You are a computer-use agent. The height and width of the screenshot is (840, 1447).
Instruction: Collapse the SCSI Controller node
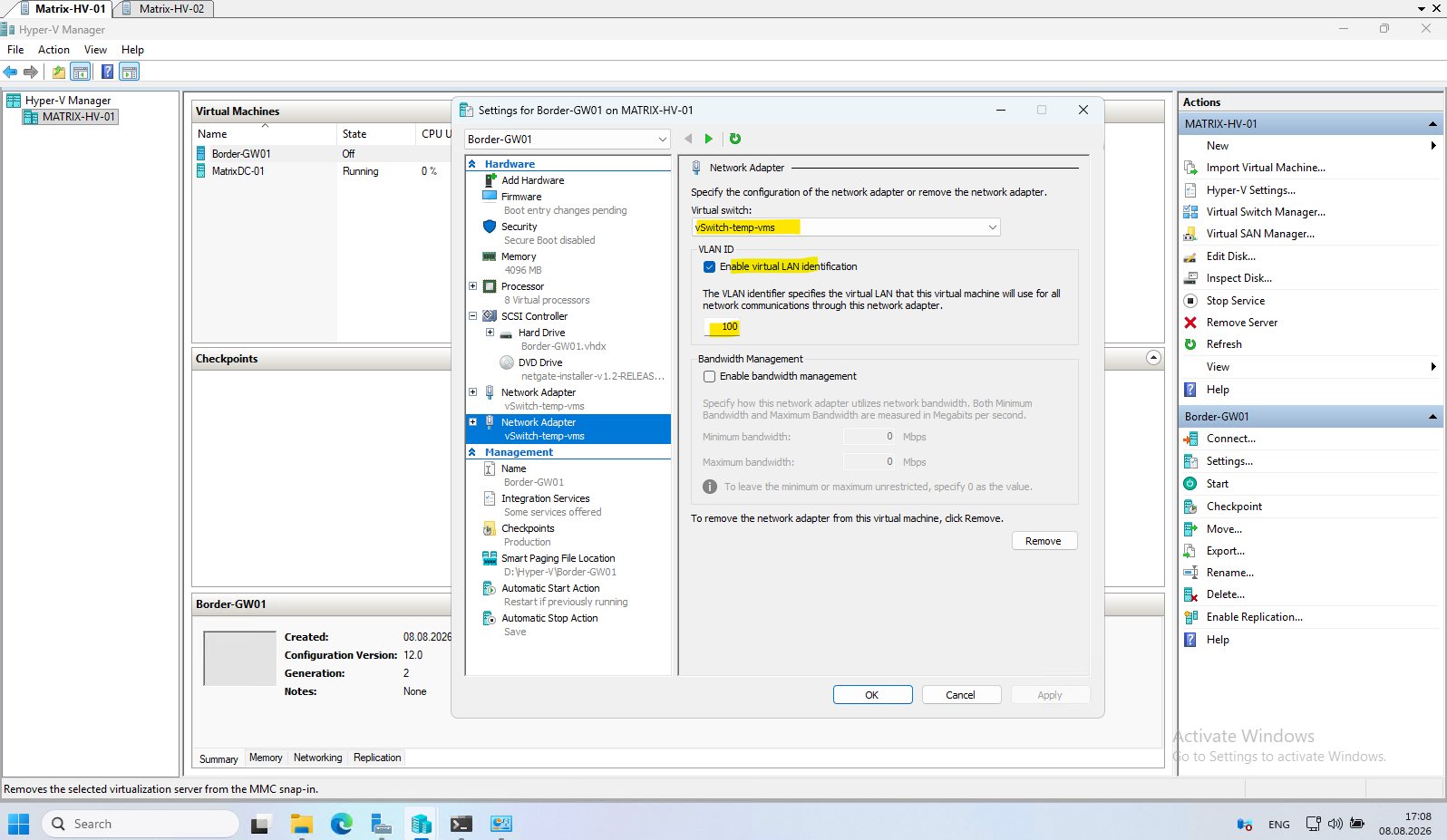click(x=472, y=316)
